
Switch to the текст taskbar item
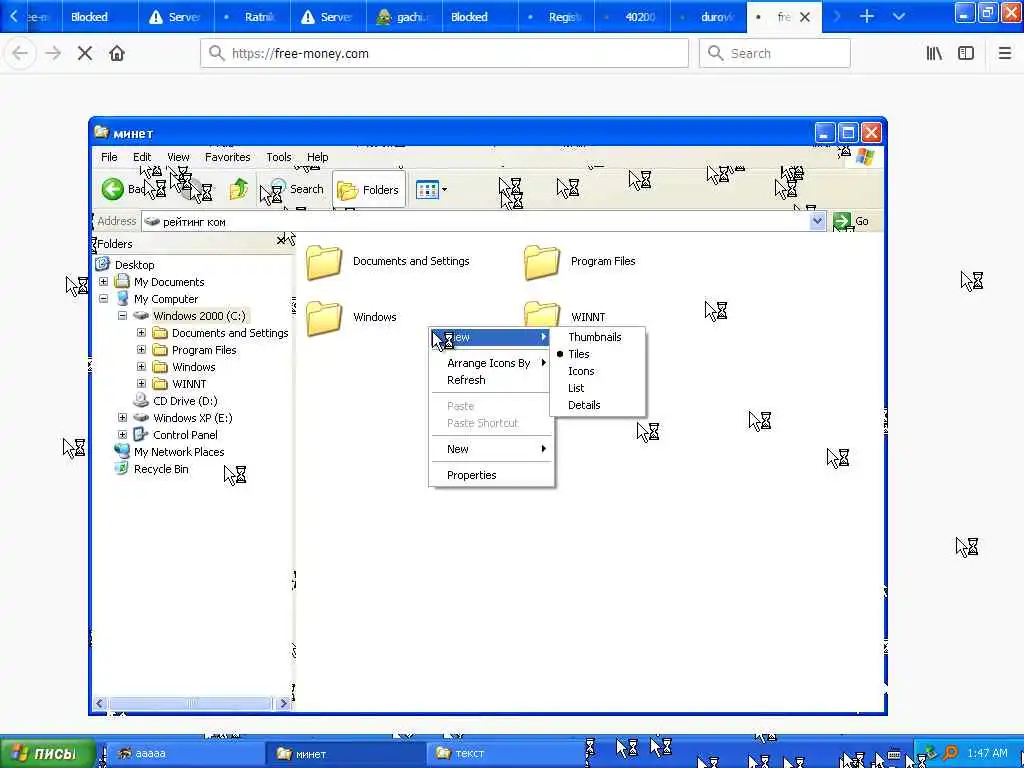coord(506,754)
